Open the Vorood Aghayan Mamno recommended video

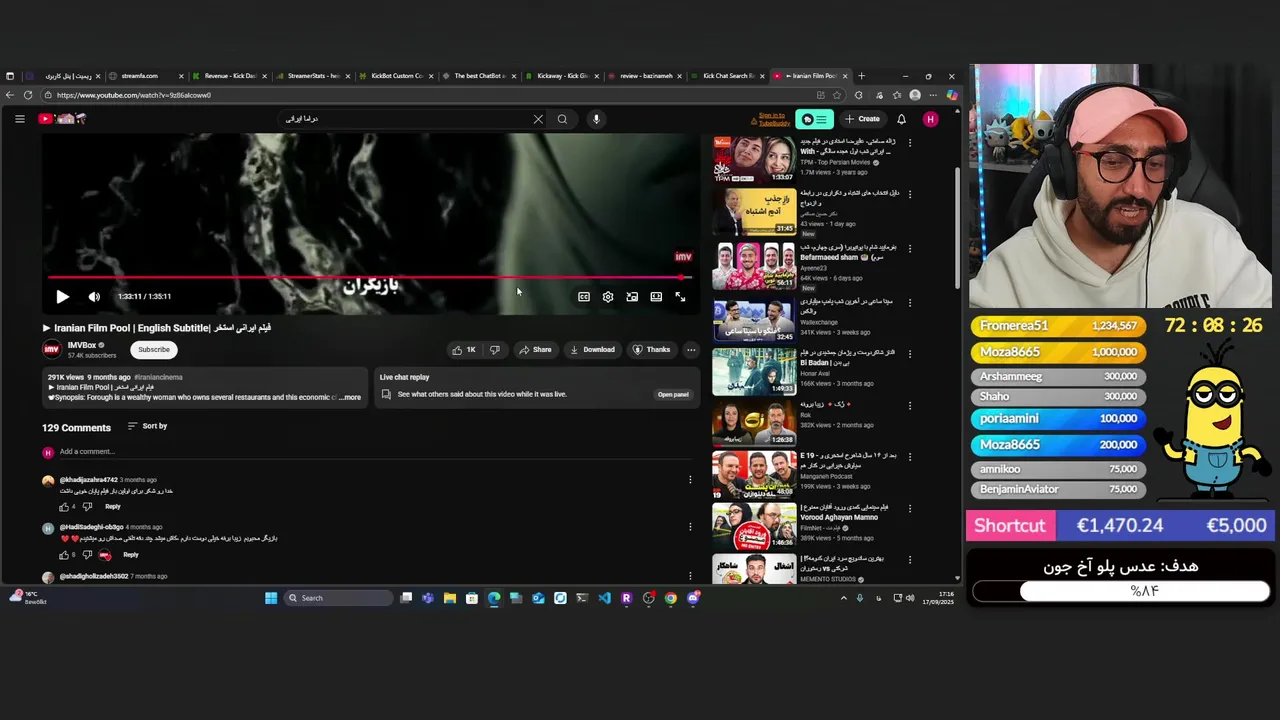point(754,527)
